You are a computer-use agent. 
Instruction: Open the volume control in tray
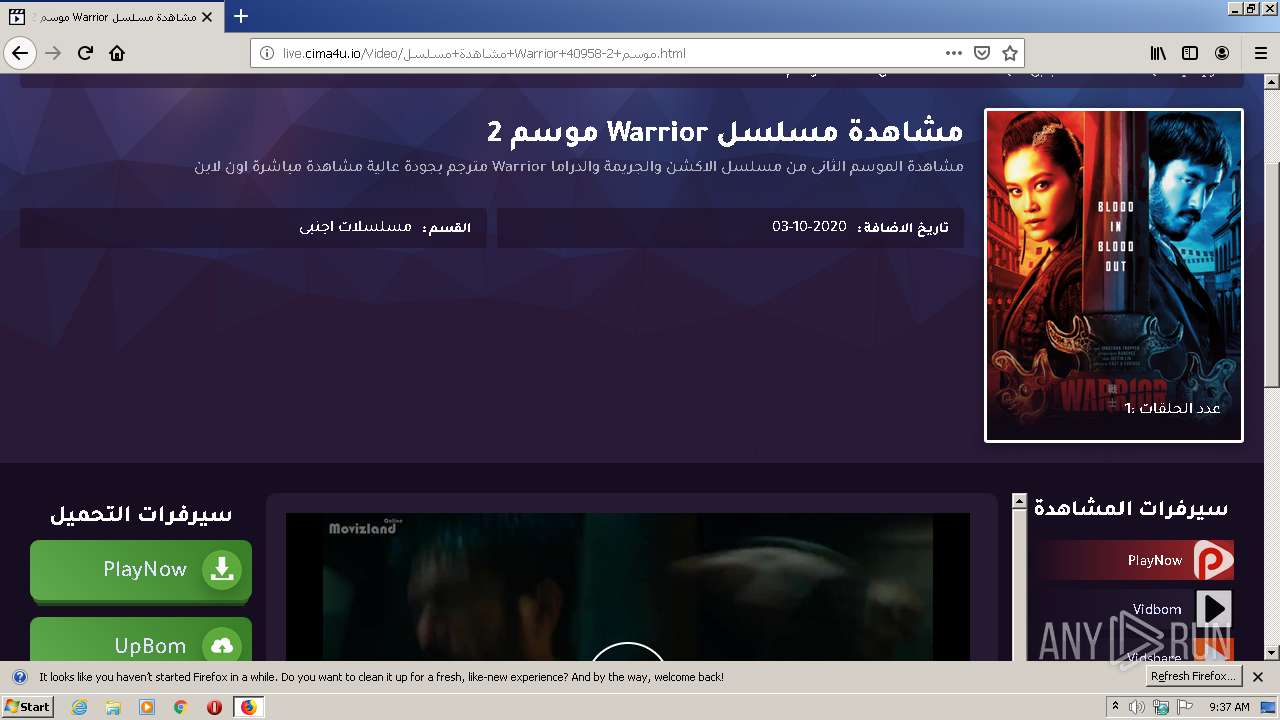coord(1137,707)
